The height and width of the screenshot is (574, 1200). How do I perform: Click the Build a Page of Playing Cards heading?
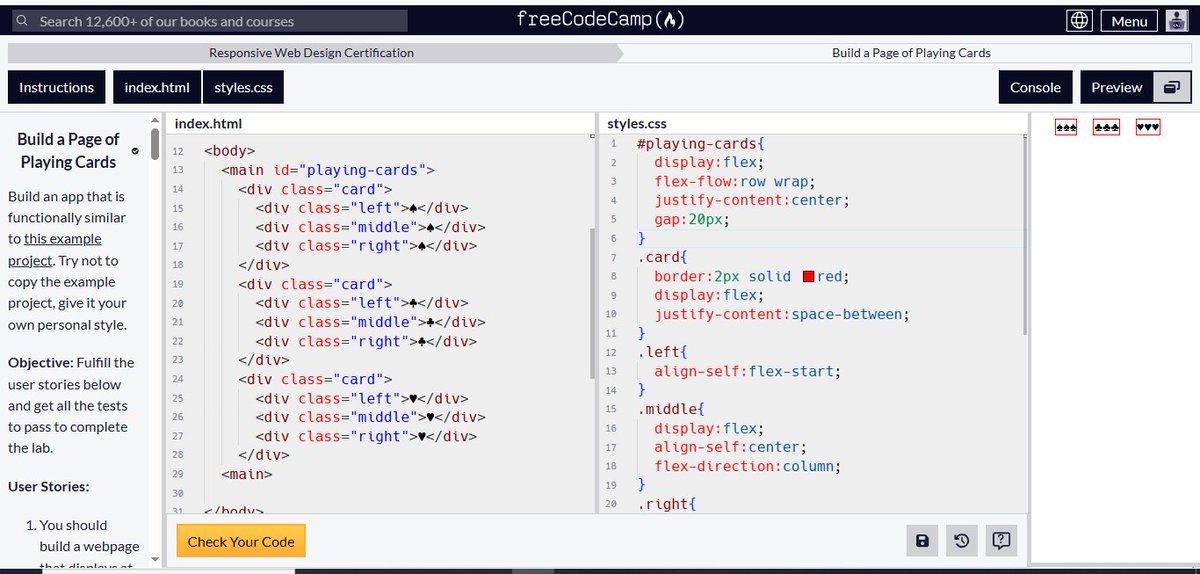coord(68,150)
